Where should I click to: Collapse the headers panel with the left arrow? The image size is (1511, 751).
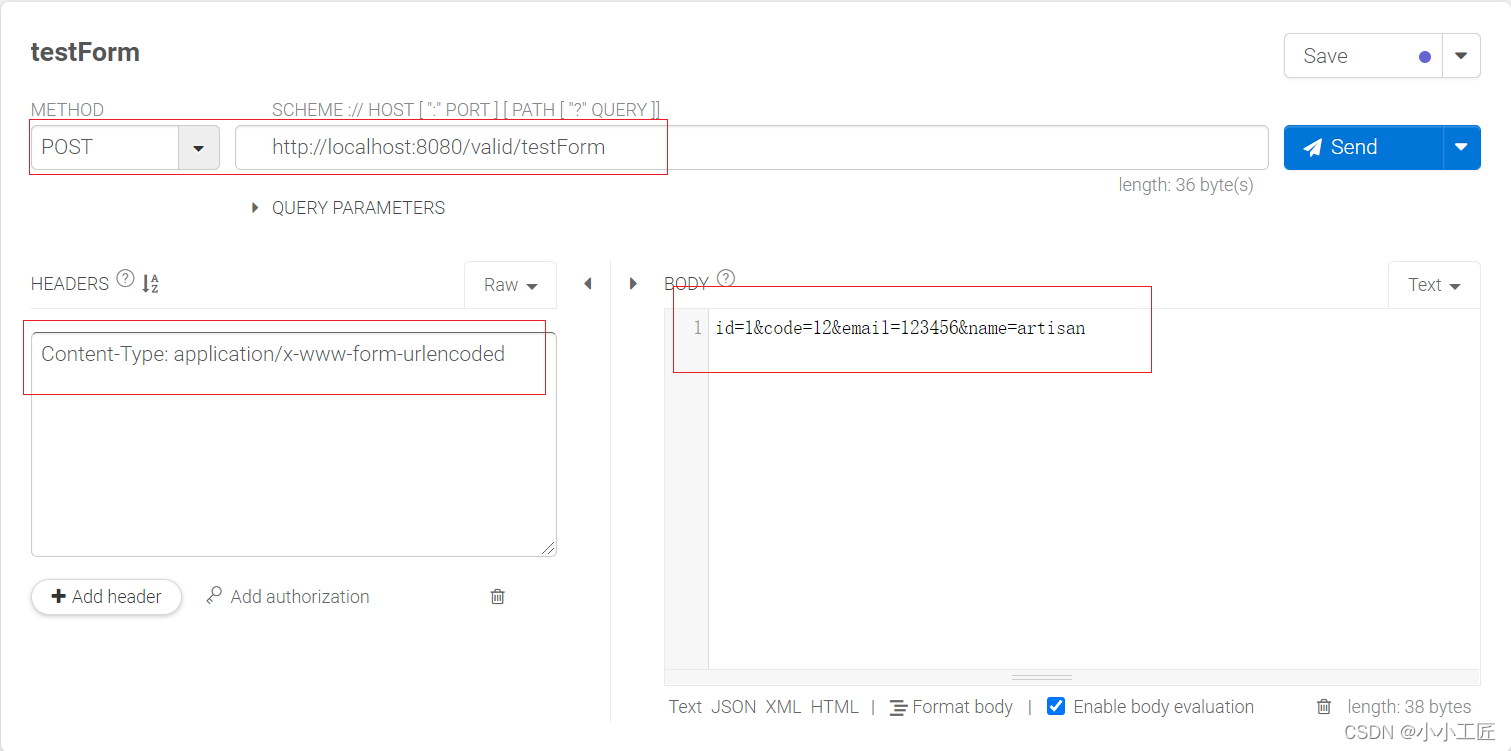click(x=587, y=284)
